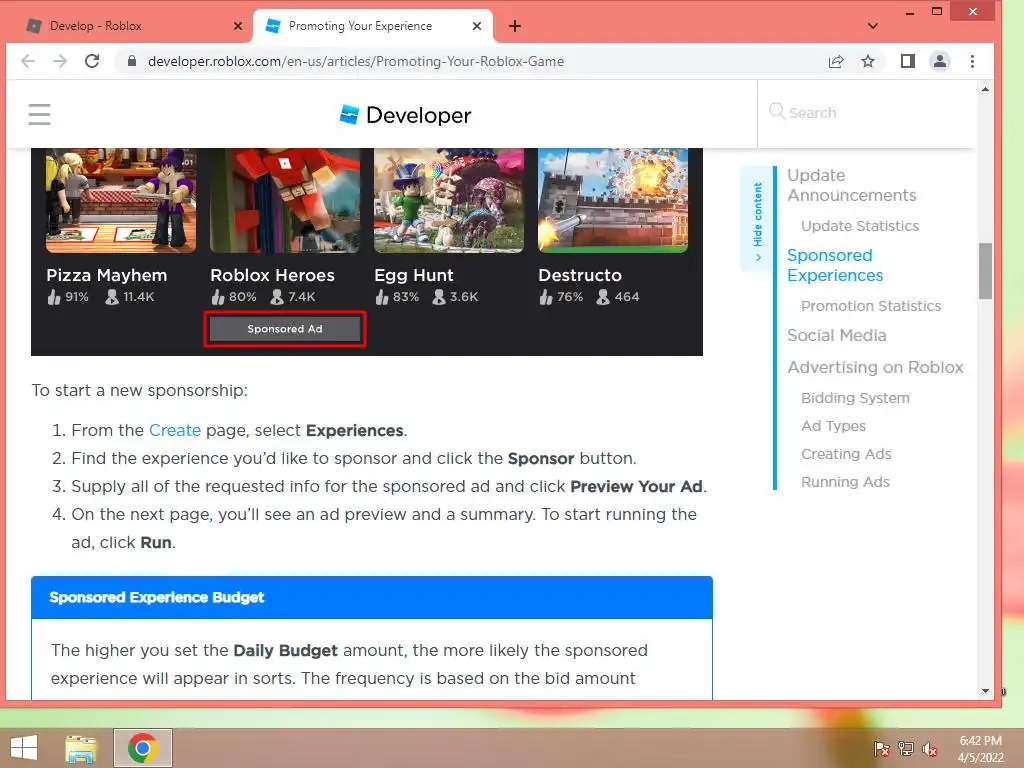The image size is (1024, 768).
Task: Click the Destructo game thumbnail
Action: (x=613, y=200)
